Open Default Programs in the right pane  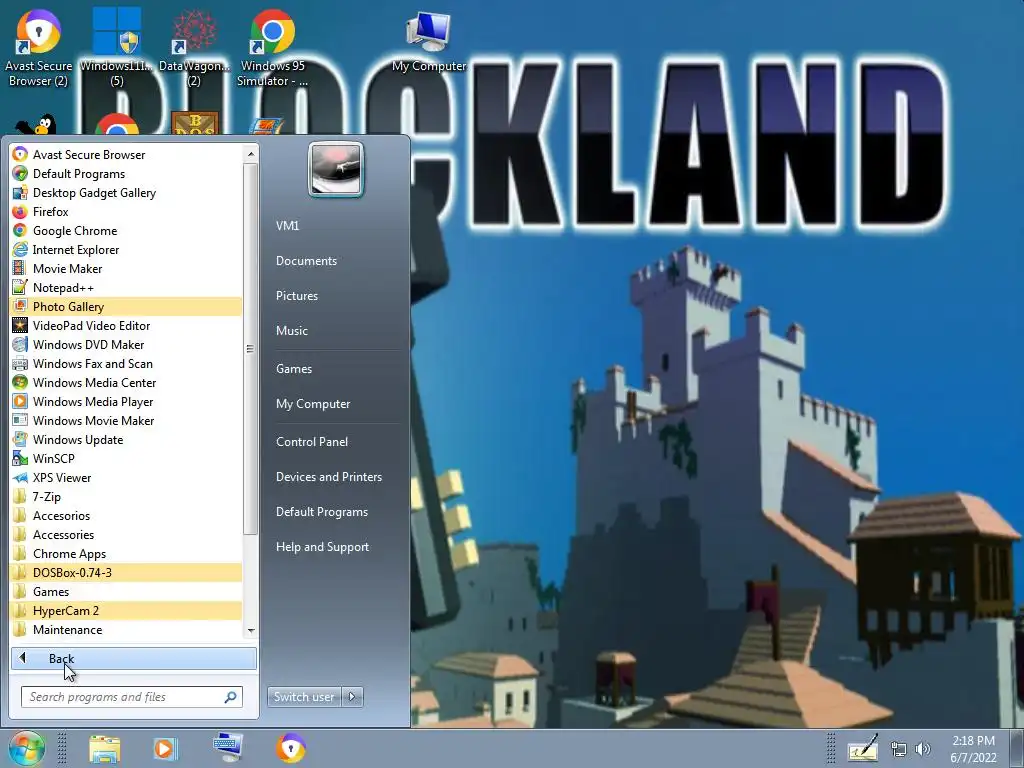pyautogui.click(x=322, y=512)
